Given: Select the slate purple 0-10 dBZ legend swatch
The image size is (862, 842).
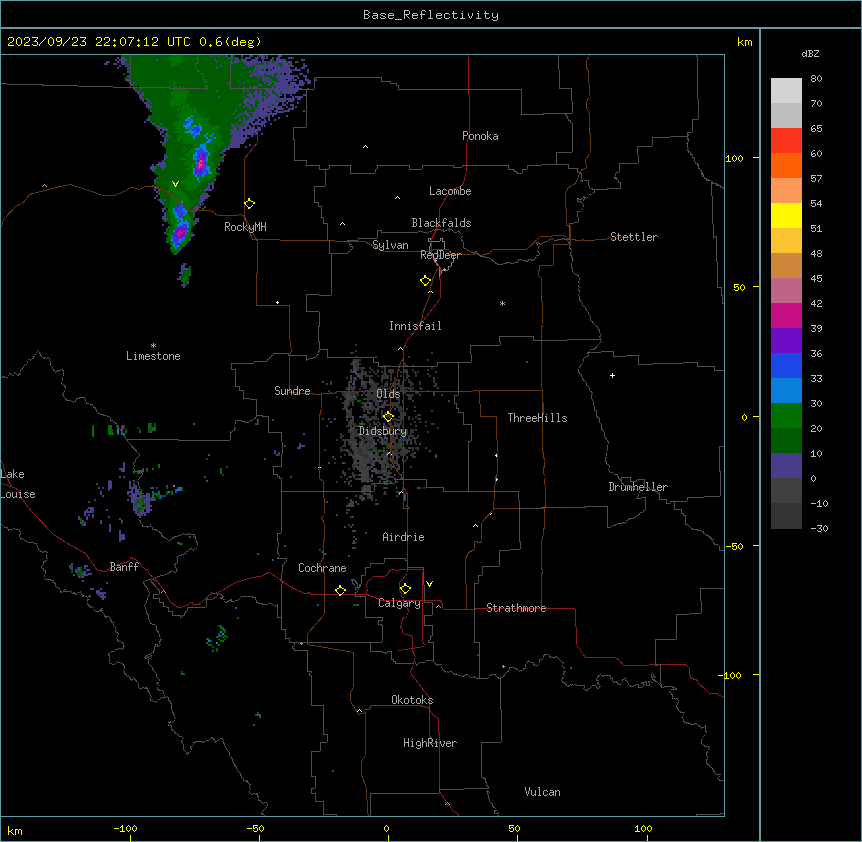Looking at the screenshot, I should point(786,466).
